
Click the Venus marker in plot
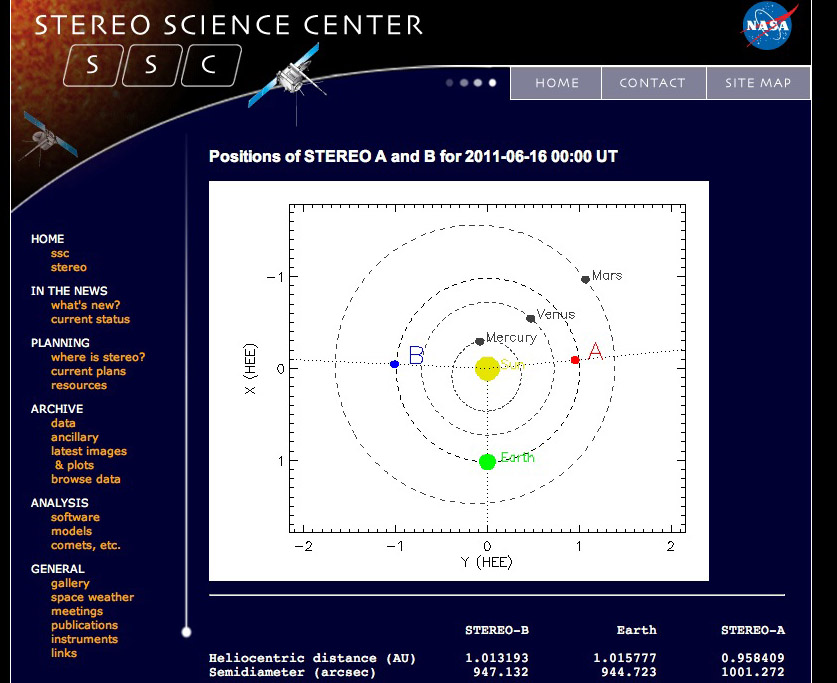pyautogui.click(x=531, y=319)
